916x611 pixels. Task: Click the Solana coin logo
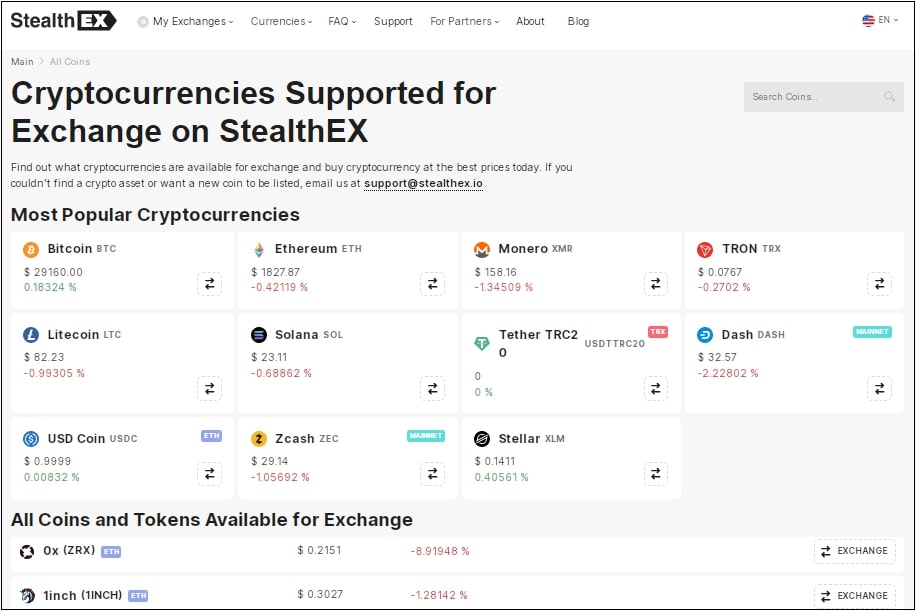tap(259, 335)
